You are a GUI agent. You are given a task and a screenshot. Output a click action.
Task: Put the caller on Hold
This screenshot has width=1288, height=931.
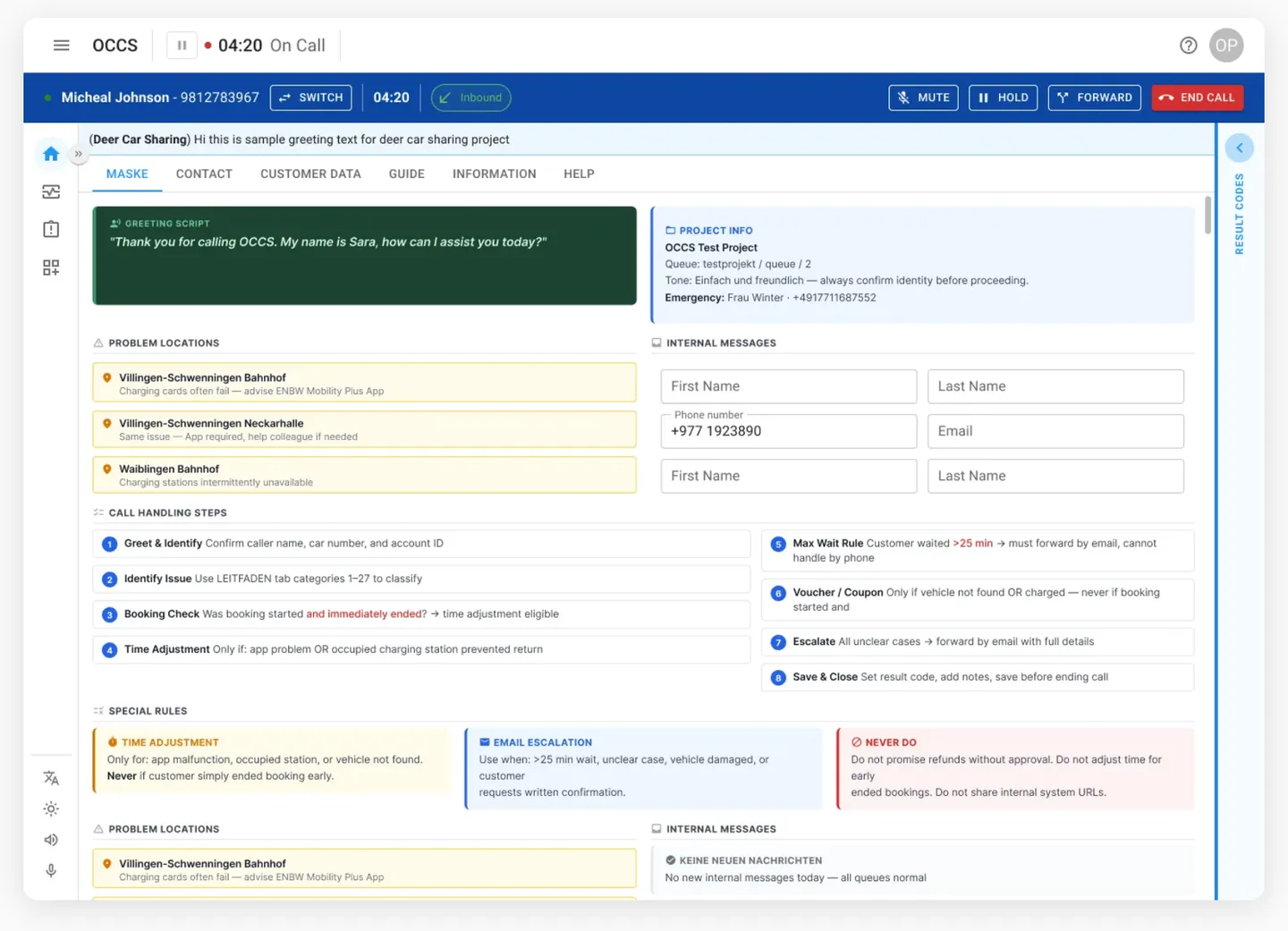[1003, 97]
